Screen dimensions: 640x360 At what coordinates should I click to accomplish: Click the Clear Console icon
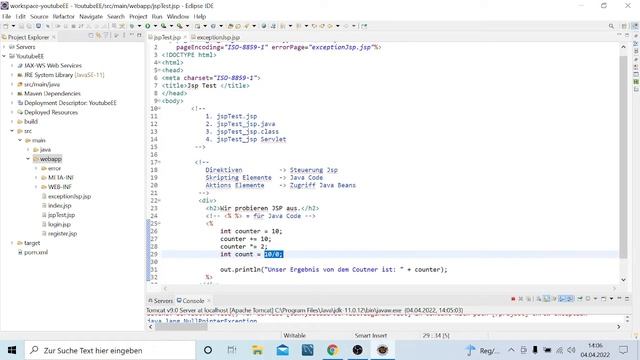click(539, 299)
